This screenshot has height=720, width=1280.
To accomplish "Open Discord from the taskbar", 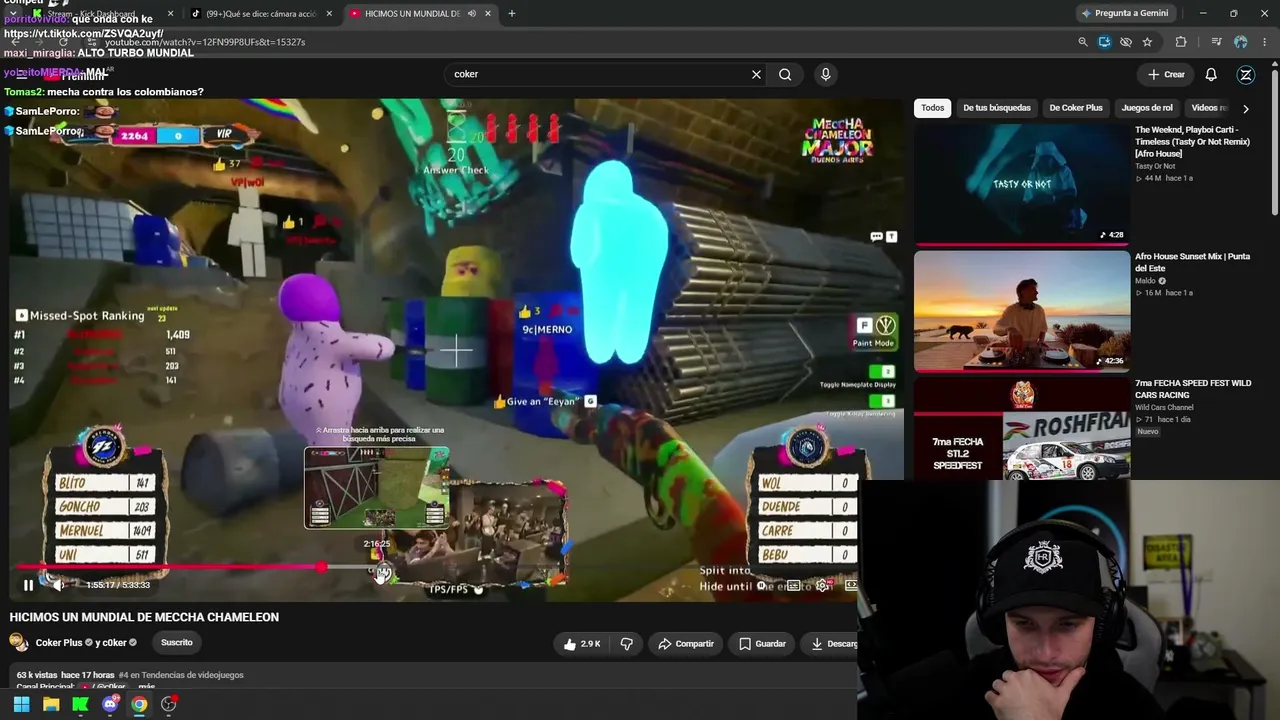I will [110, 704].
